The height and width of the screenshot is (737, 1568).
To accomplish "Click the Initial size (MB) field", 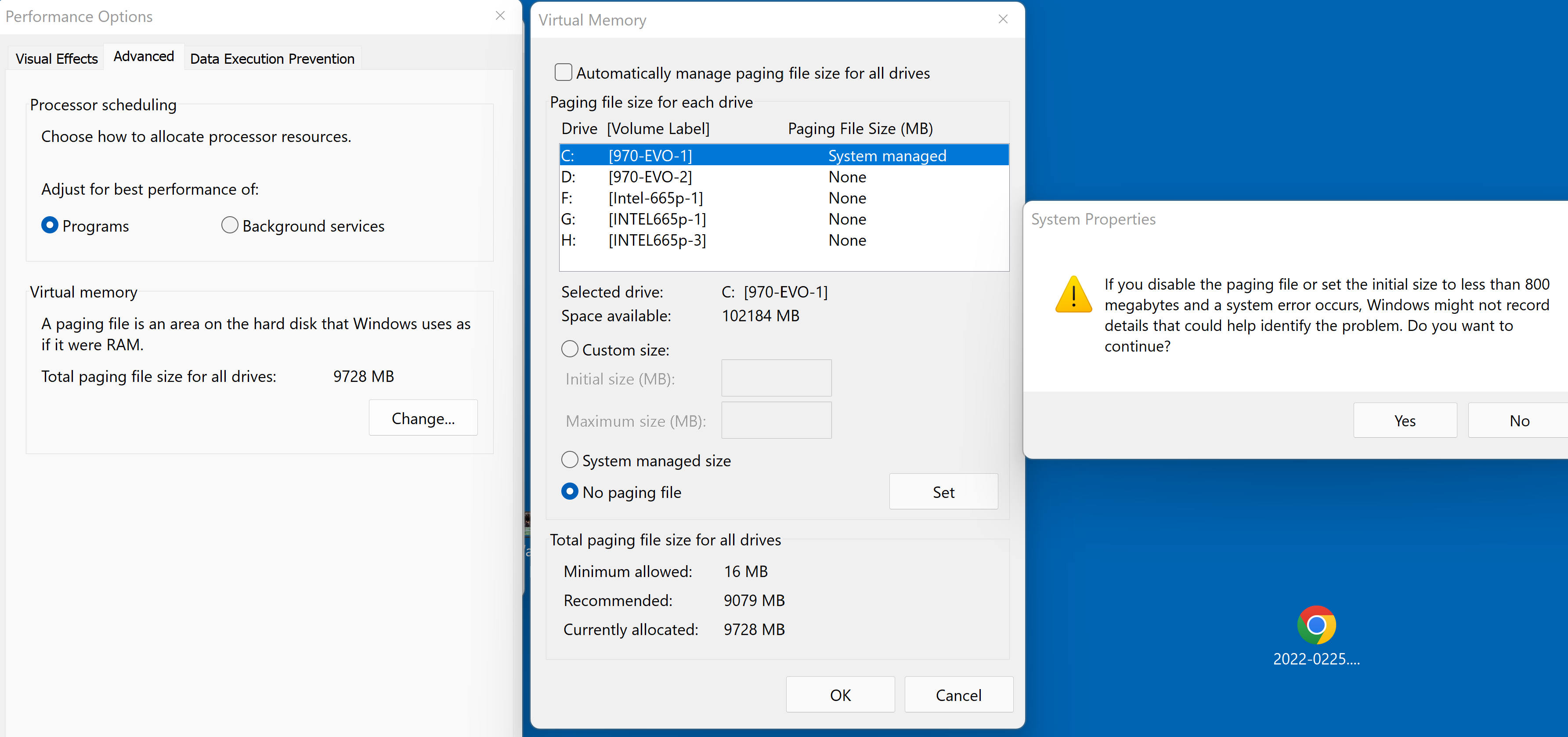I will pos(776,378).
